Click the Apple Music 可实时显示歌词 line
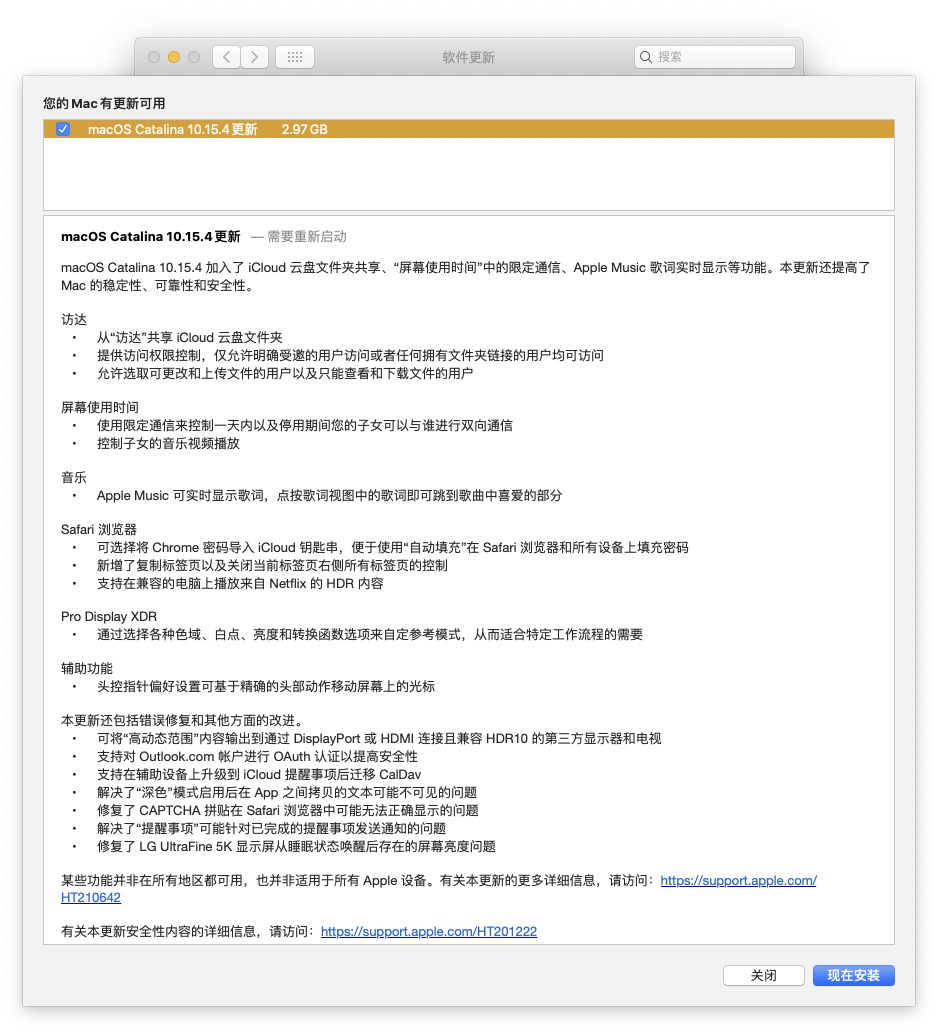Image resolution: width=938 pixels, height=1033 pixels. point(329,495)
